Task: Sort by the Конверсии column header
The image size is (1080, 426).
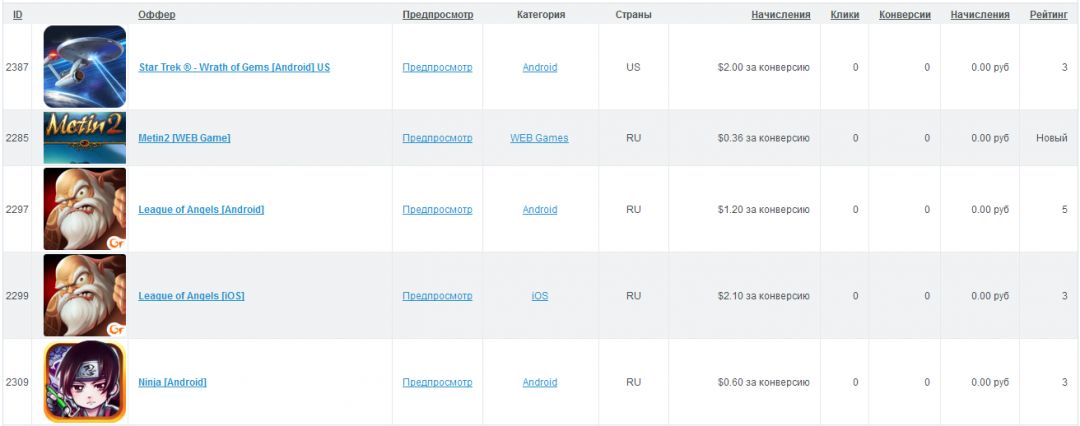Action: [x=905, y=14]
